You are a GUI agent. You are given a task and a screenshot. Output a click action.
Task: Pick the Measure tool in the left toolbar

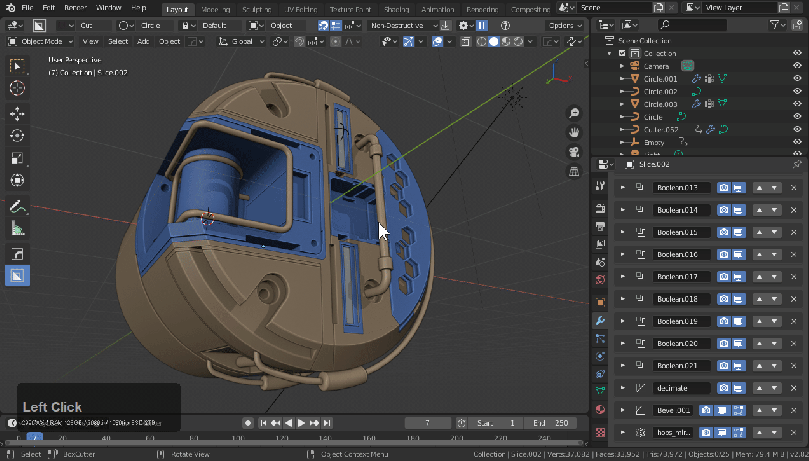pyautogui.click(x=17, y=228)
